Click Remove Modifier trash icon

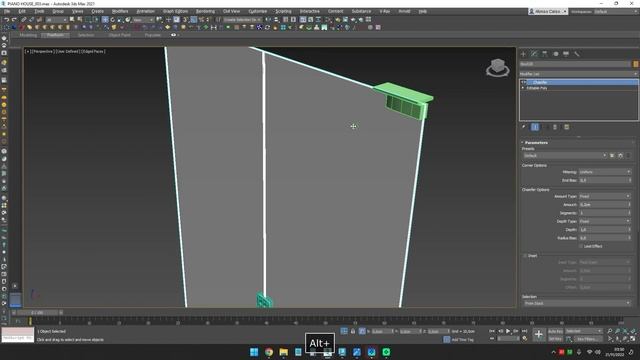click(555, 127)
